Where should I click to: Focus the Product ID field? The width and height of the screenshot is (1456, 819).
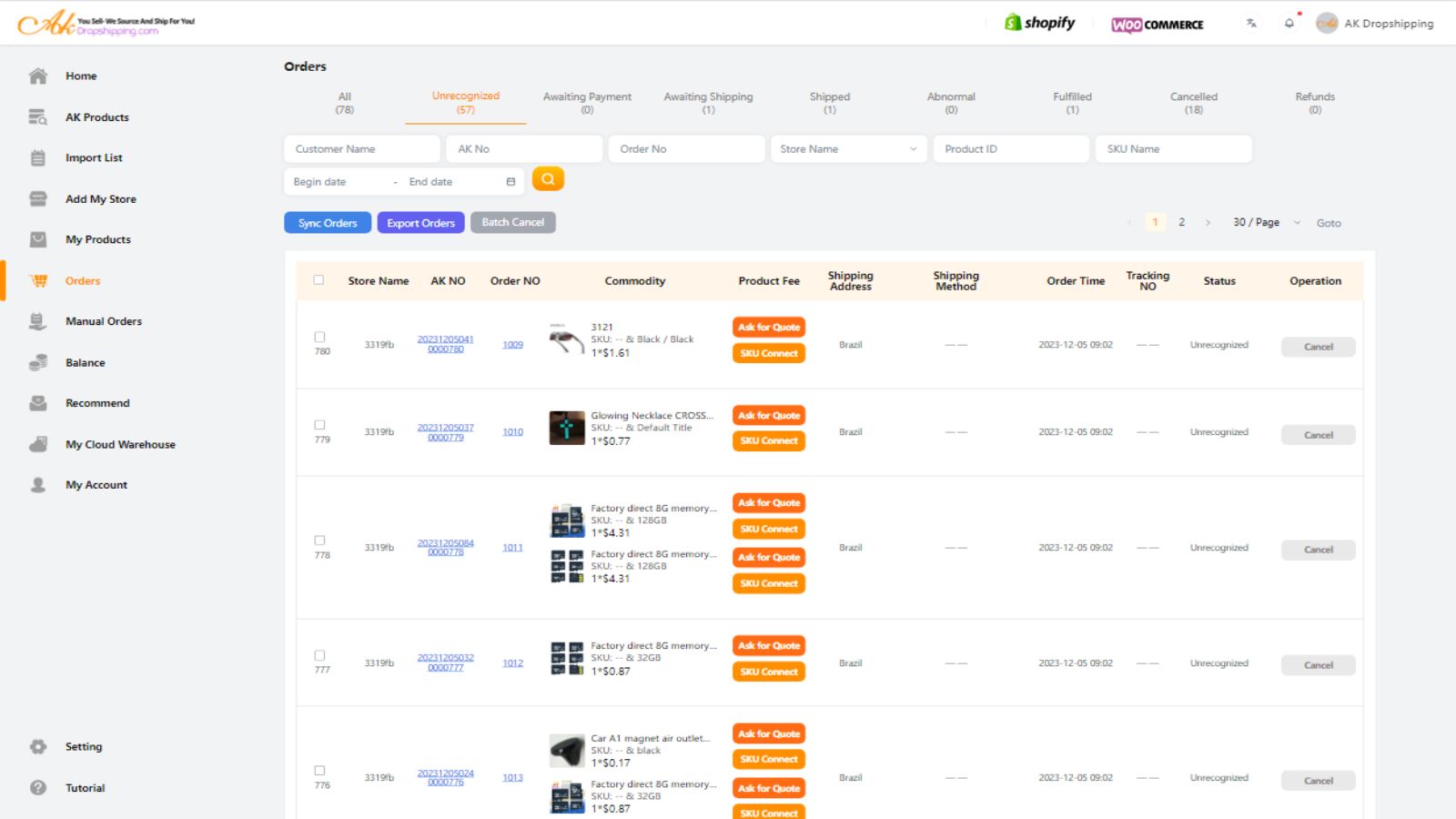[x=1011, y=149]
